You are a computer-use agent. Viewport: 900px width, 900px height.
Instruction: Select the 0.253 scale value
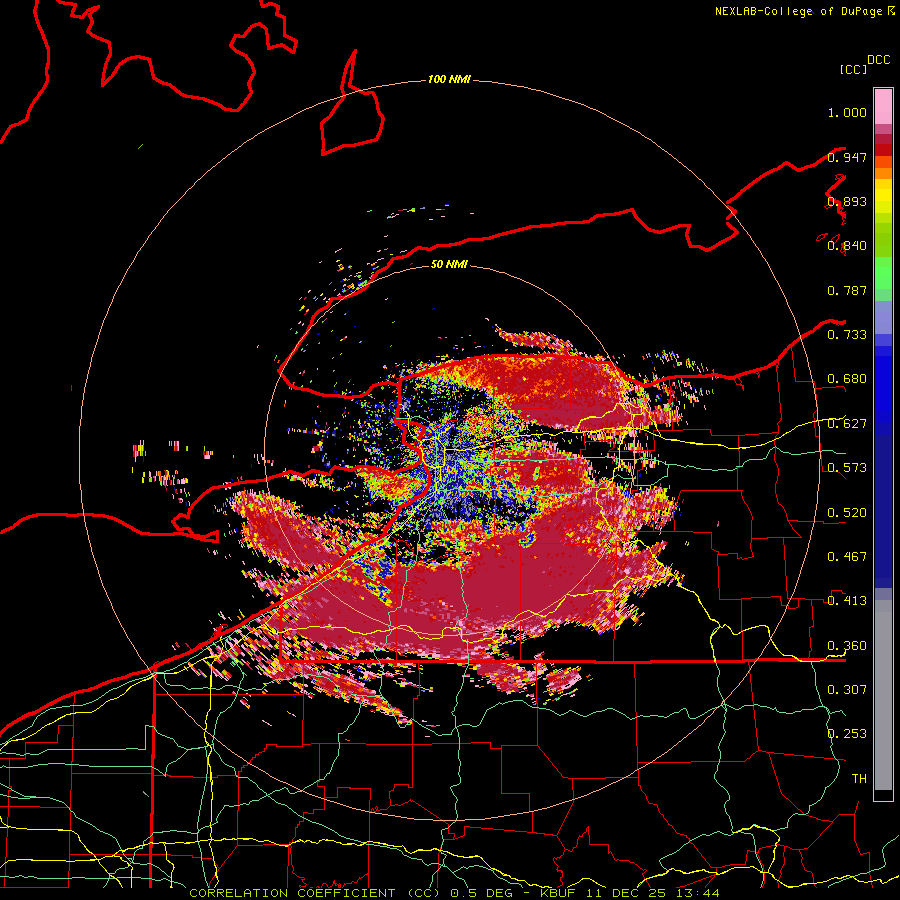click(847, 734)
